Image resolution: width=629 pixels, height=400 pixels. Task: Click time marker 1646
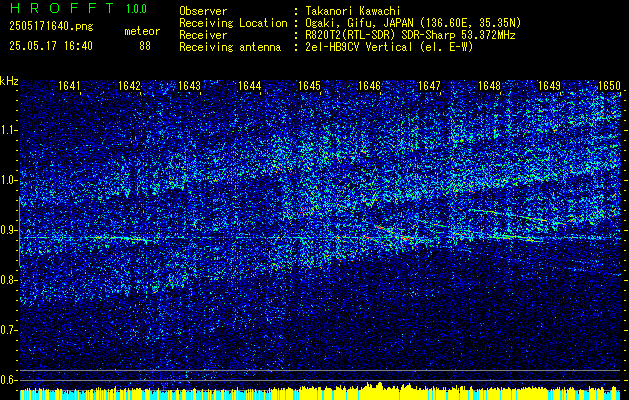[x=369, y=86]
